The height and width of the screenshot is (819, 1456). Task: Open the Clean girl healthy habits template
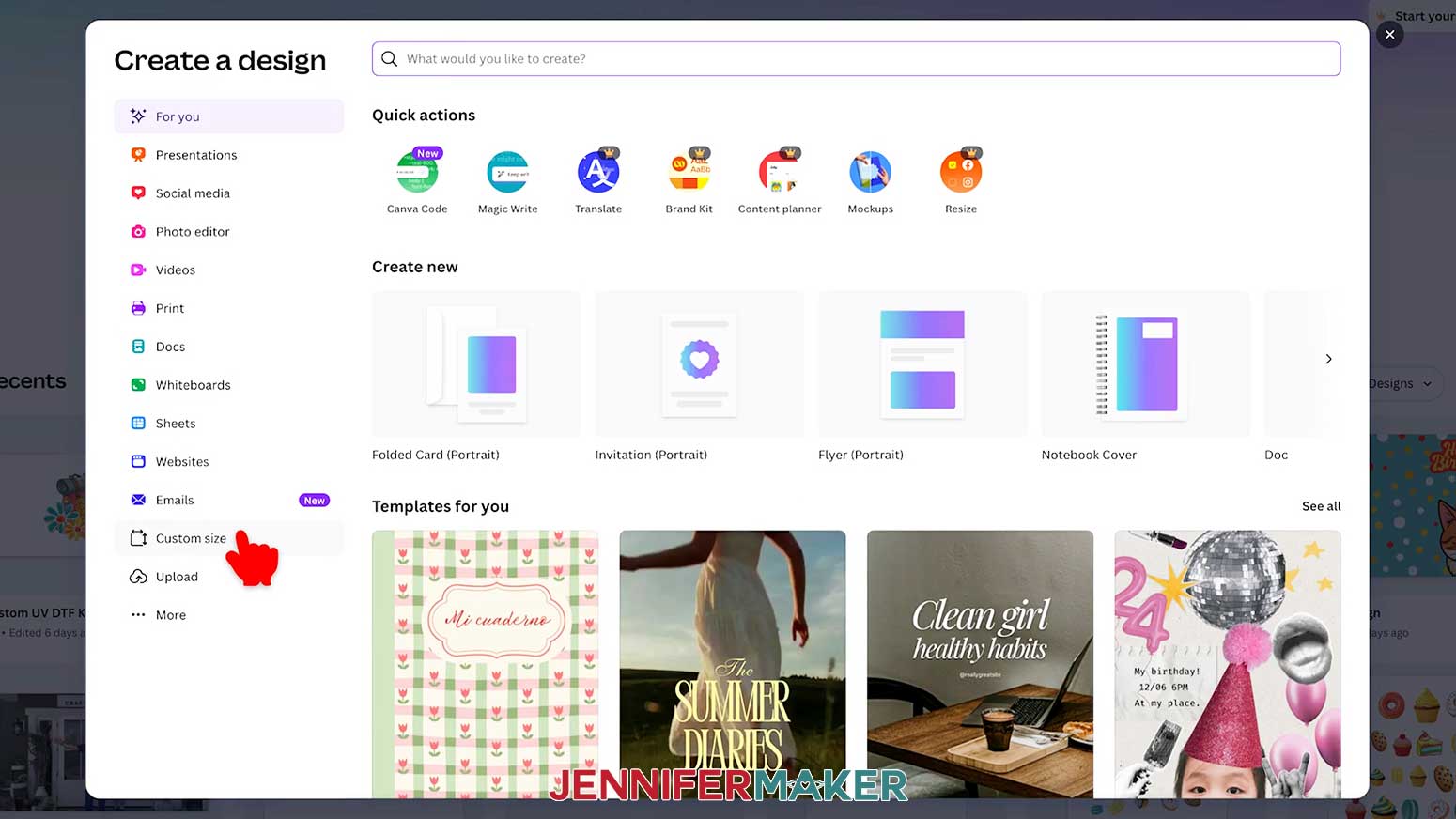pos(980,664)
